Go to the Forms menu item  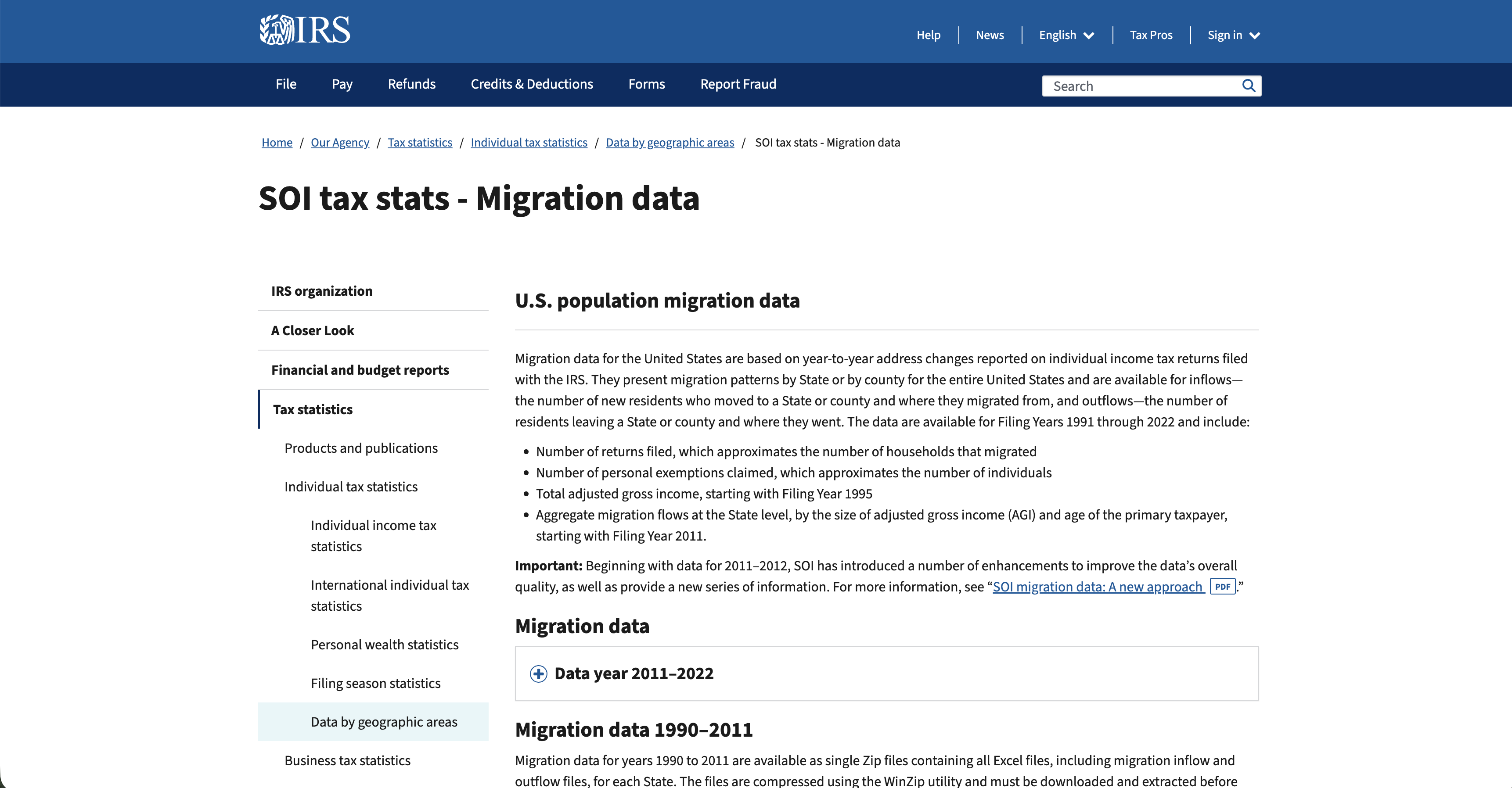click(646, 84)
